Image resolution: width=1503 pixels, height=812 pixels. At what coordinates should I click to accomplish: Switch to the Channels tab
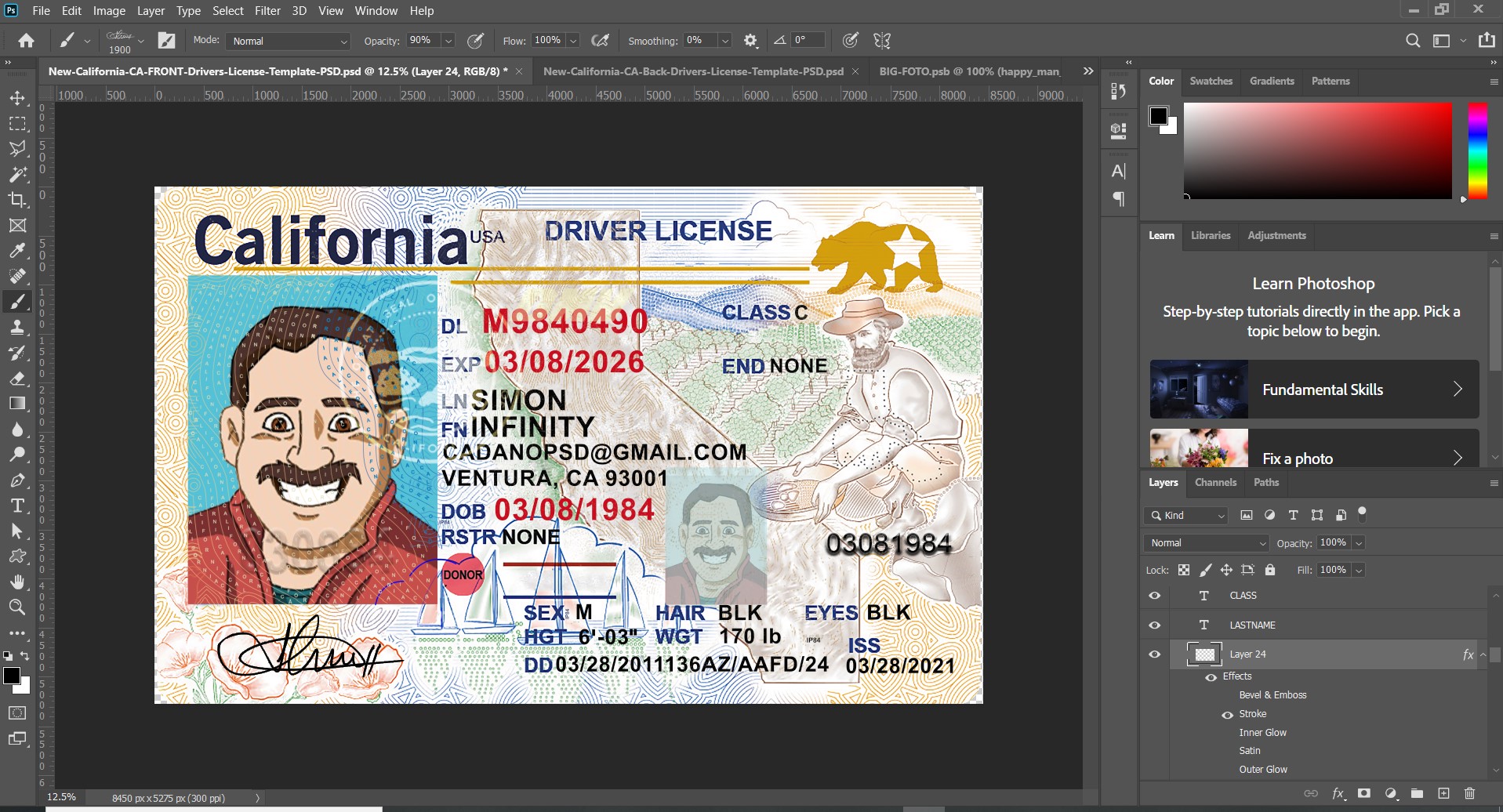tap(1215, 482)
